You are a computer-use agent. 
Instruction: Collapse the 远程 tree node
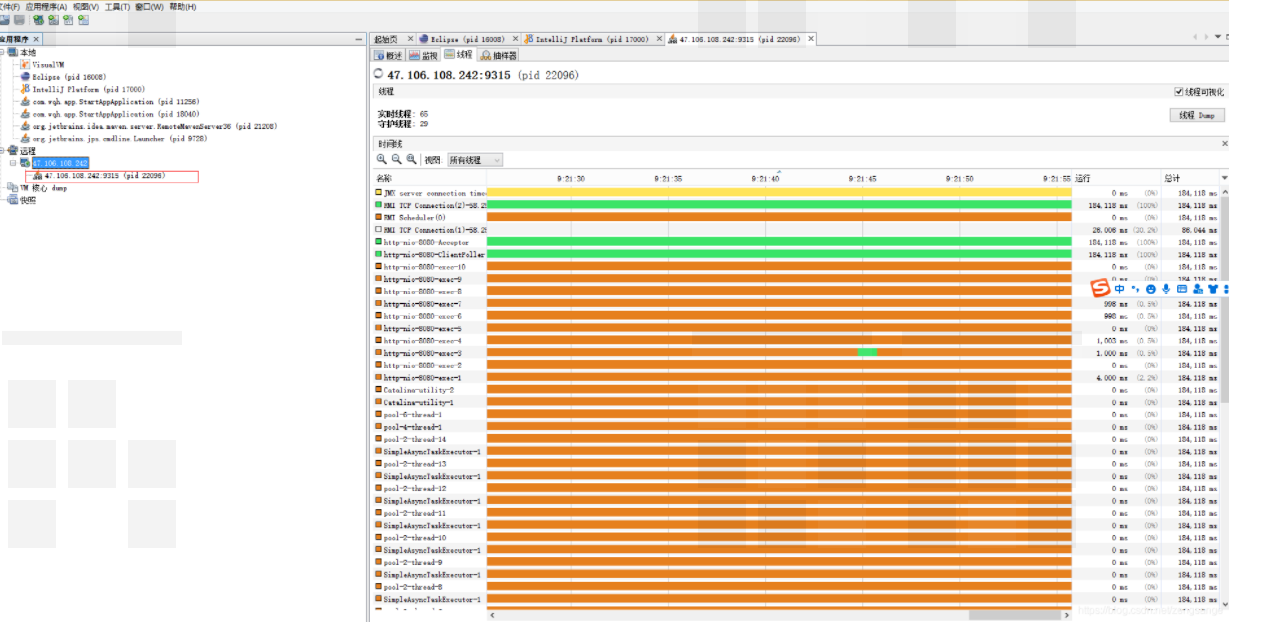[x=3, y=151]
